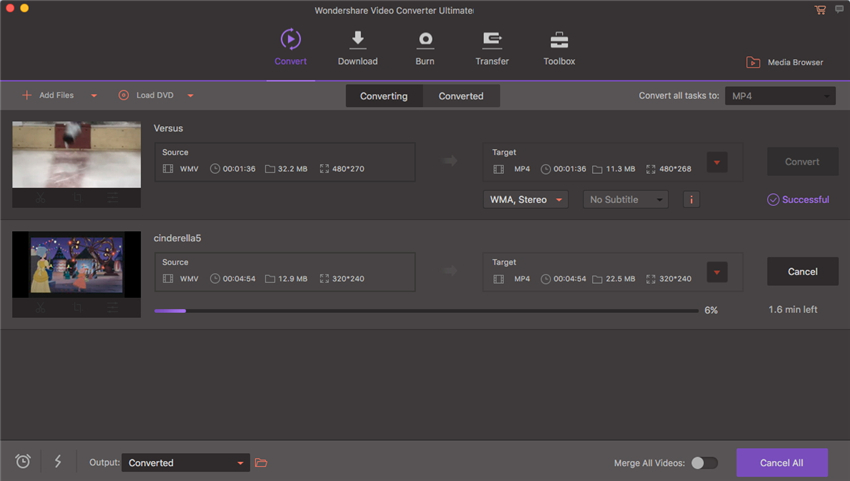Select the cinderella5 video thumbnail

pos(76,265)
